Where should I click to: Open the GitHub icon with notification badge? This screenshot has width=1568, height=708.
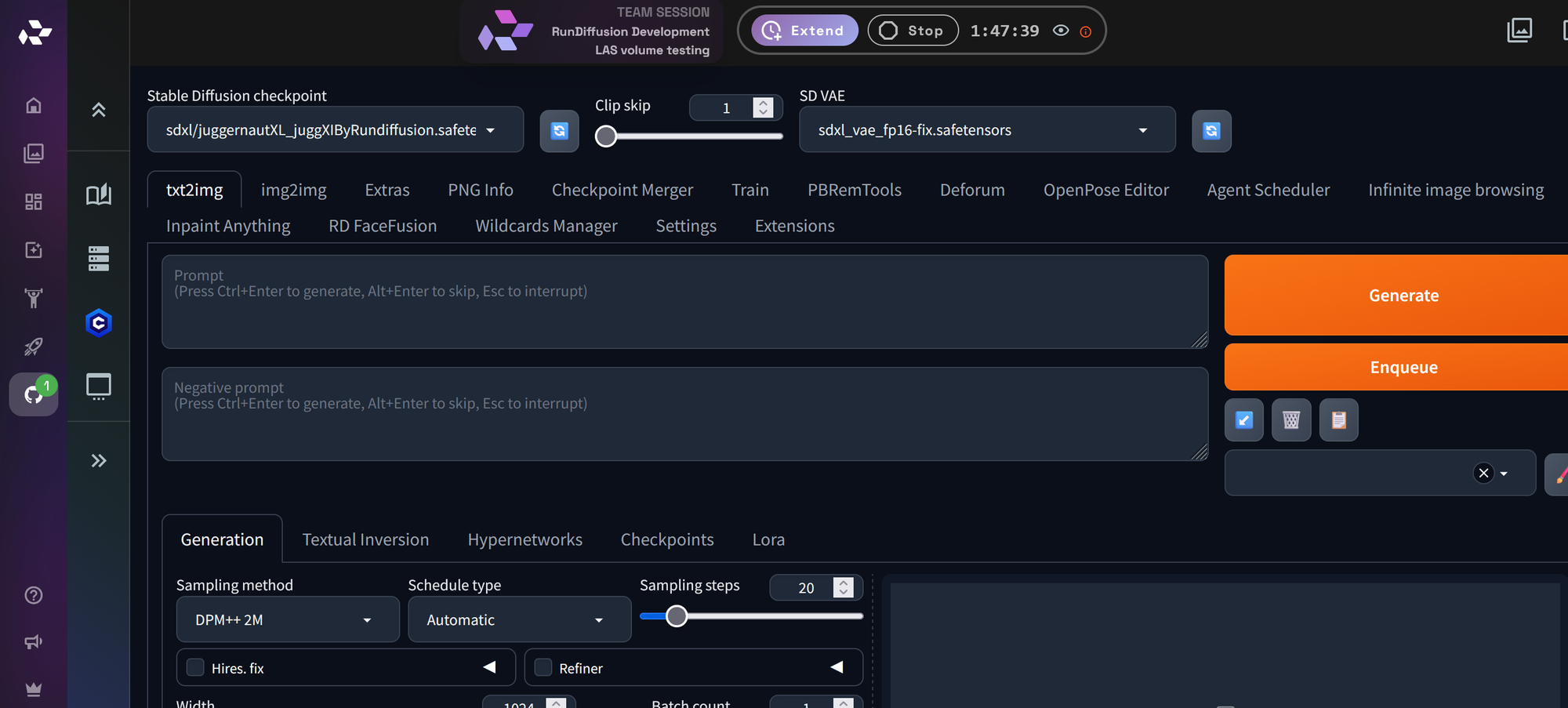pos(32,394)
